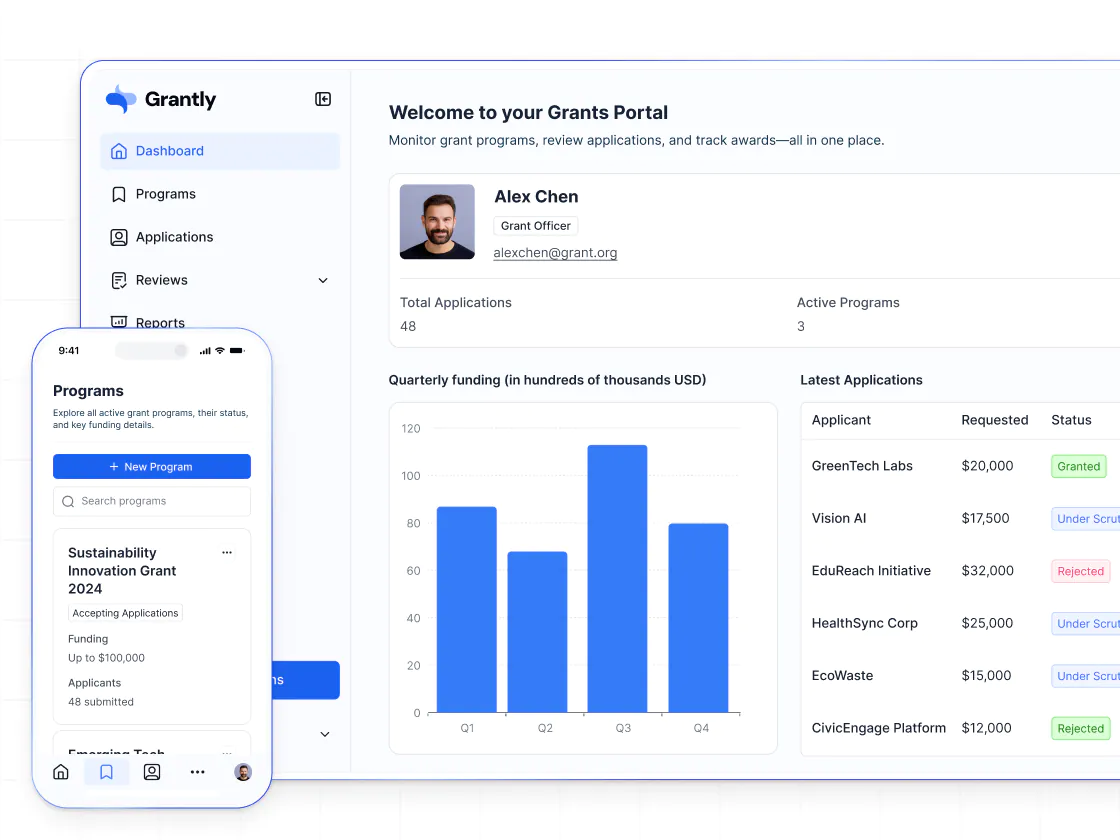
Task: Click Alex Chen's profile photo
Action: [x=437, y=221]
